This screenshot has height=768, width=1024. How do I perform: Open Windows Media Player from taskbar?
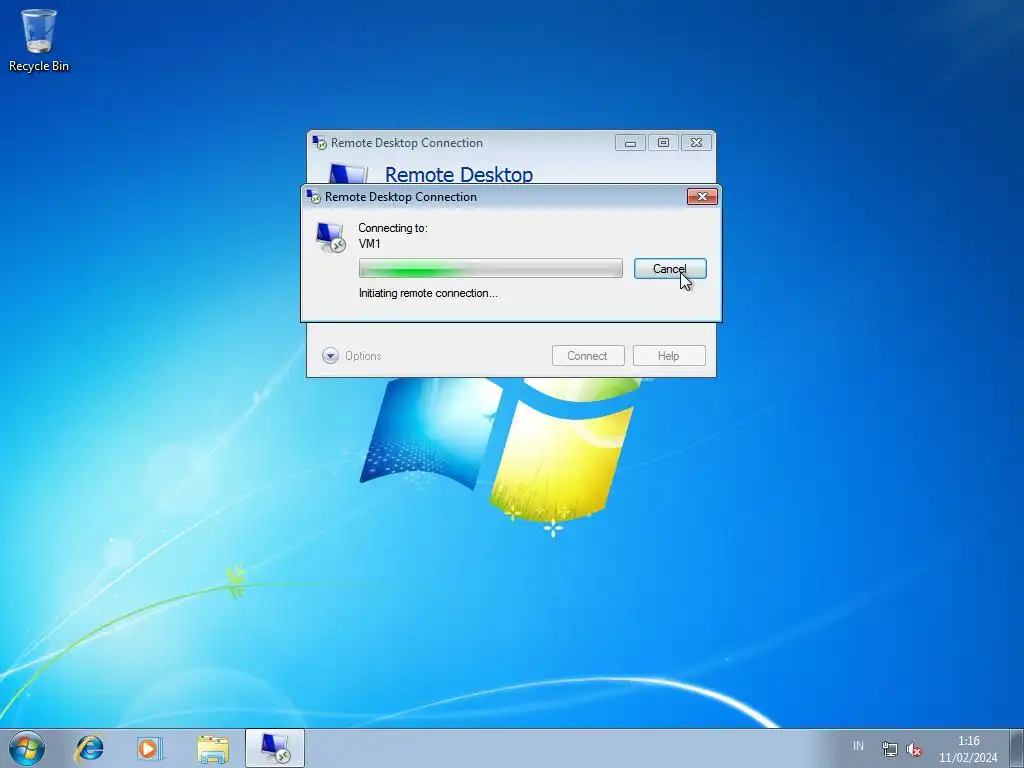150,748
